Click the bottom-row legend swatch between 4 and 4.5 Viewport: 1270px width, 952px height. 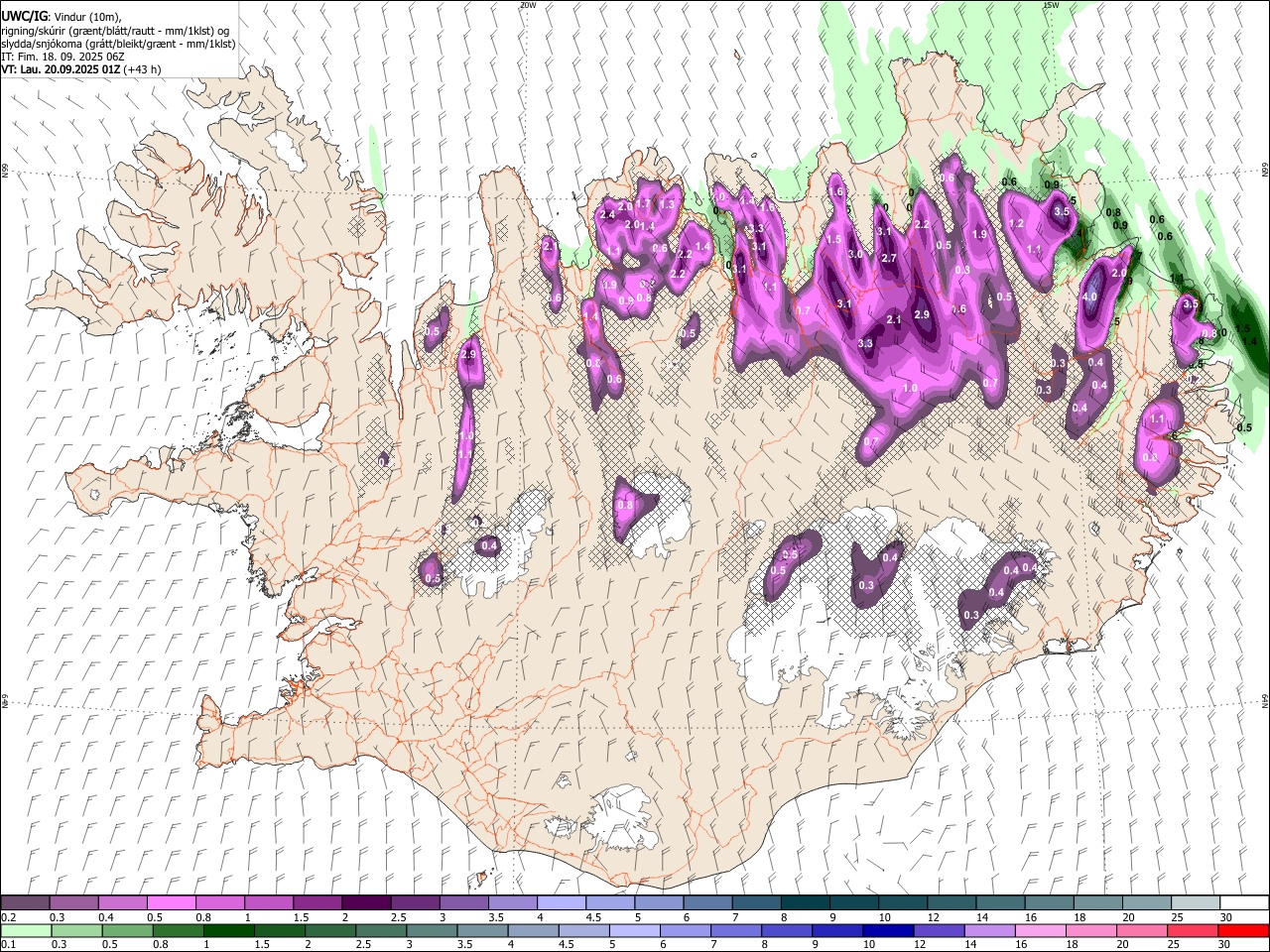(533, 931)
